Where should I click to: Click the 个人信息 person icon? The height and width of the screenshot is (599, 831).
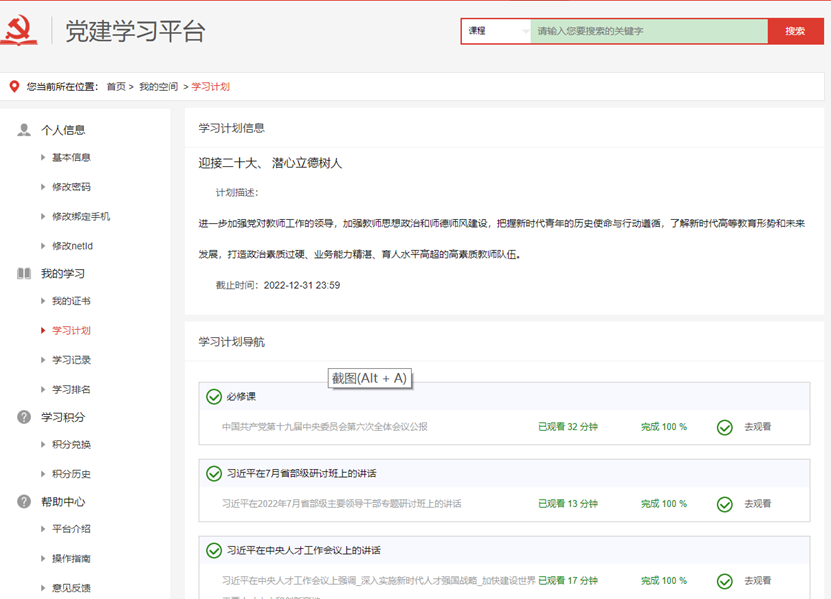(24, 130)
